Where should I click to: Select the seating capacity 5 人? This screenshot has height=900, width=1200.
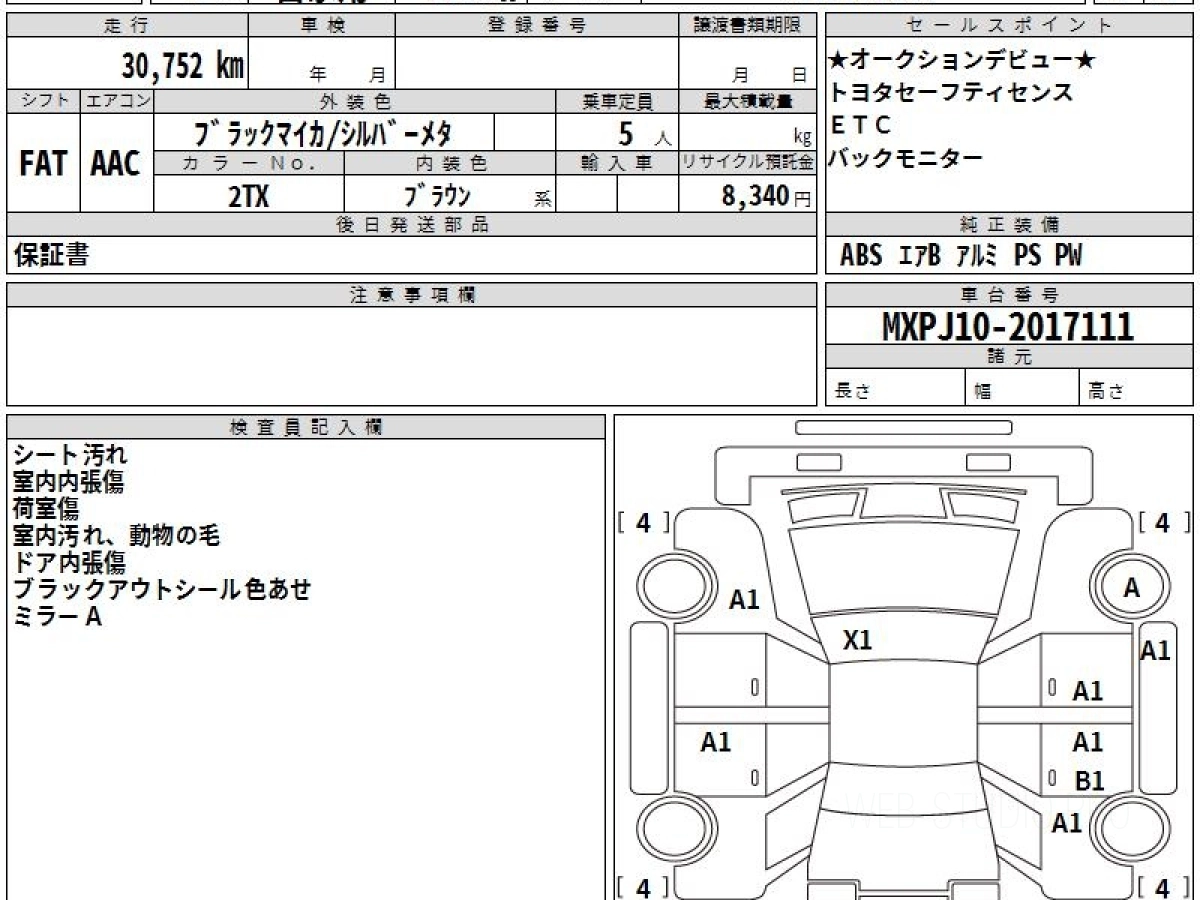644,133
